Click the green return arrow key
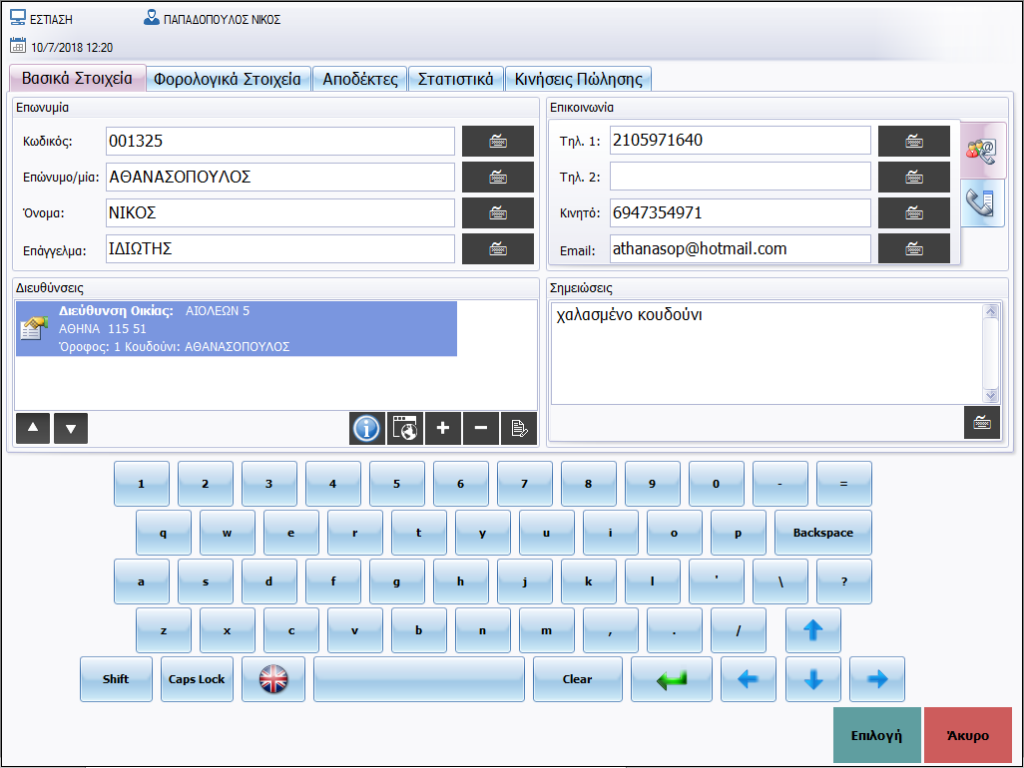Image resolution: width=1024 pixels, height=768 pixels. click(671, 679)
